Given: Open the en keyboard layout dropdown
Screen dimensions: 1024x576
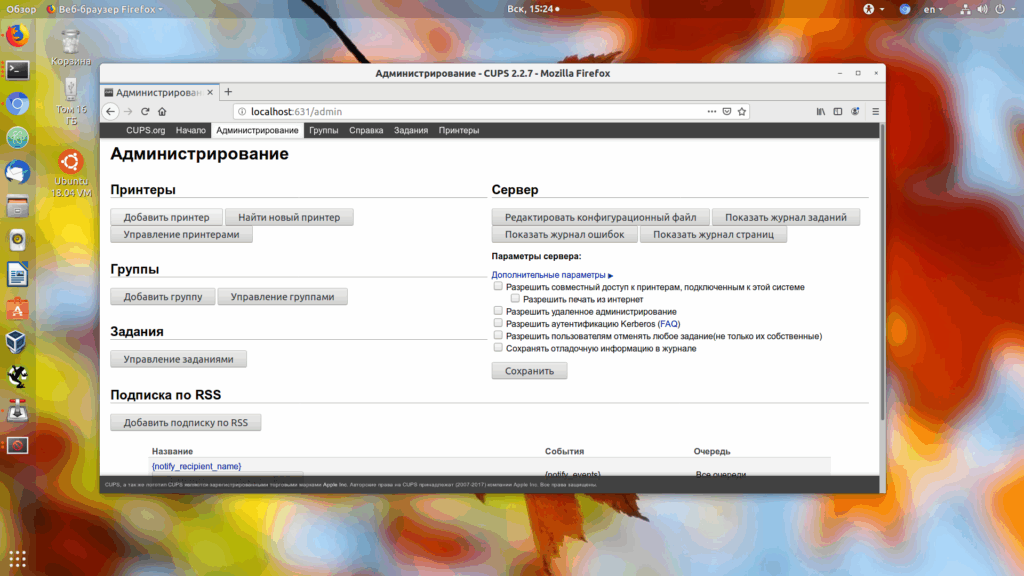Looking at the screenshot, I should (933, 9).
